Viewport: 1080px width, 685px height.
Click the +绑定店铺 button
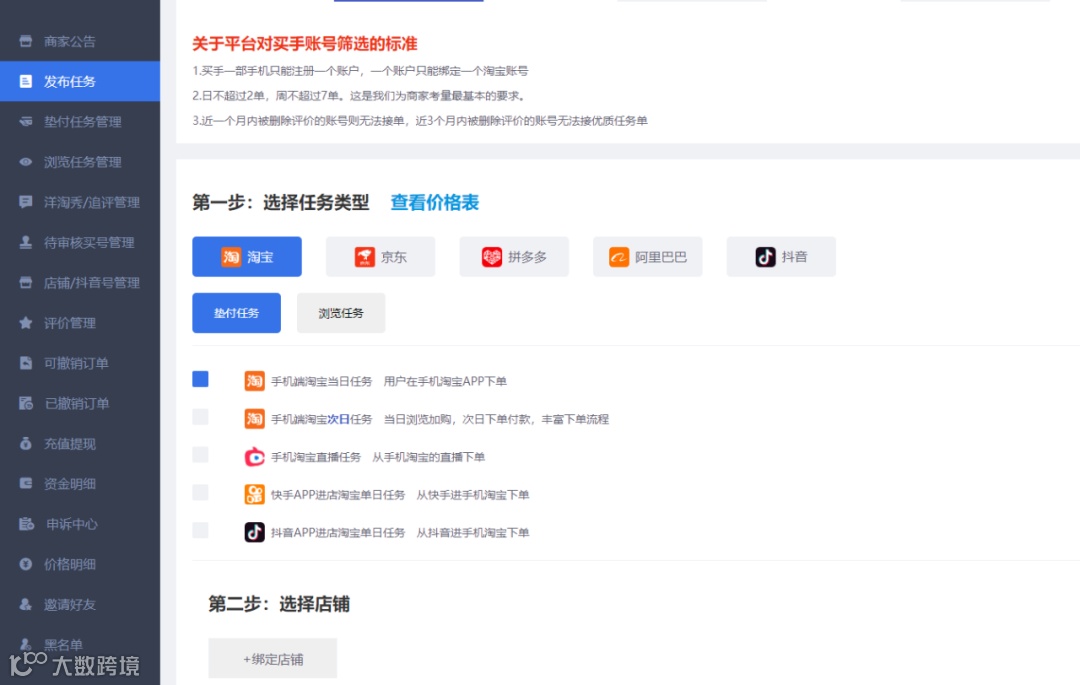point(273,659)
